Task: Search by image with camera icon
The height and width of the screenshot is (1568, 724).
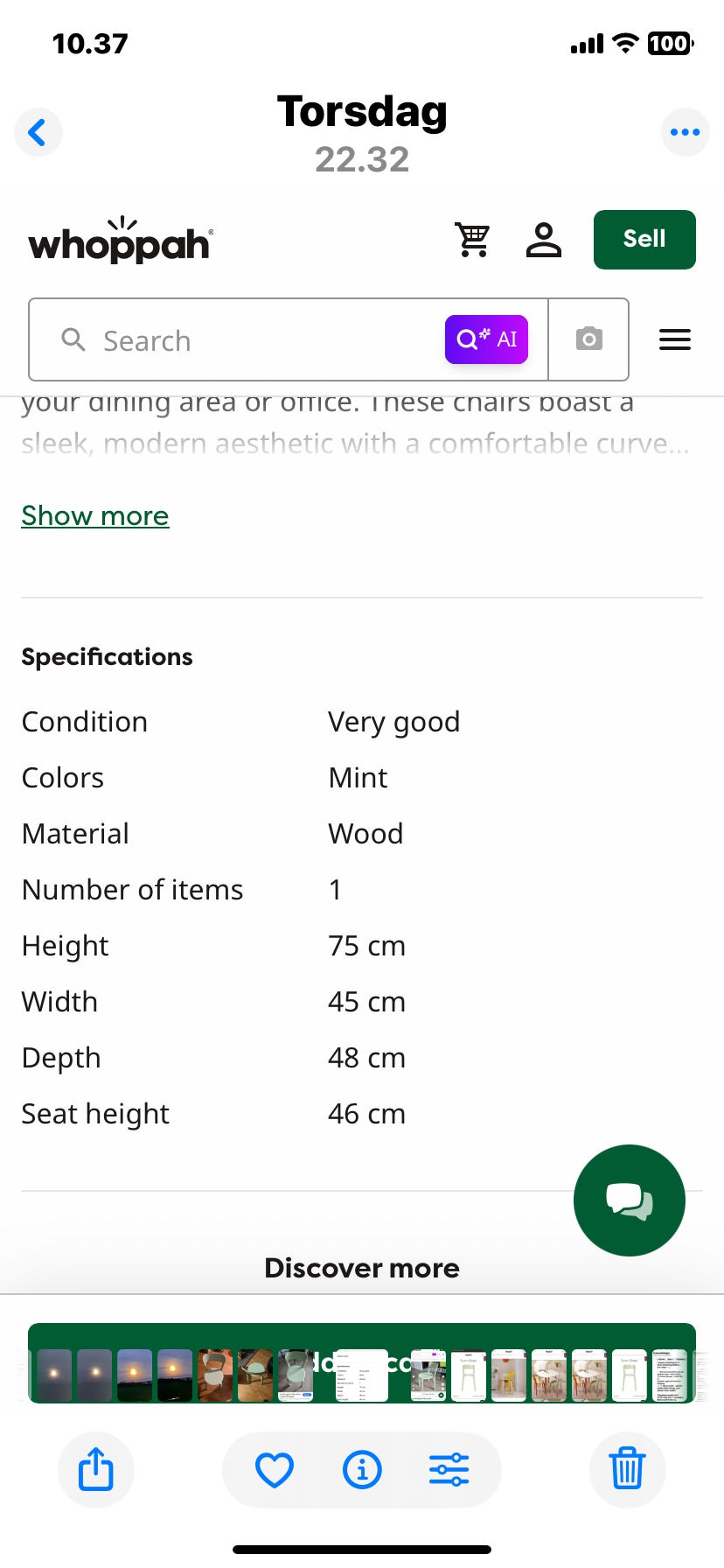Action: (x=588, y=339)
